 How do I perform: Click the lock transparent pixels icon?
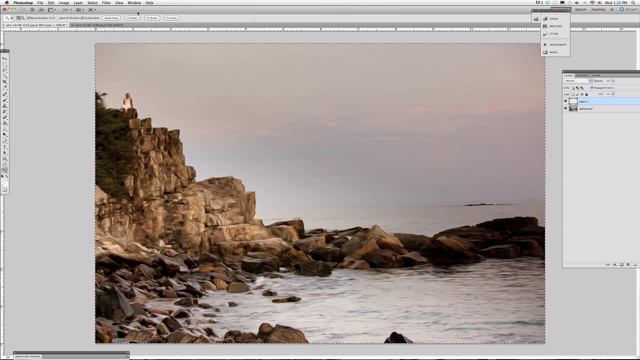point(573,94)
